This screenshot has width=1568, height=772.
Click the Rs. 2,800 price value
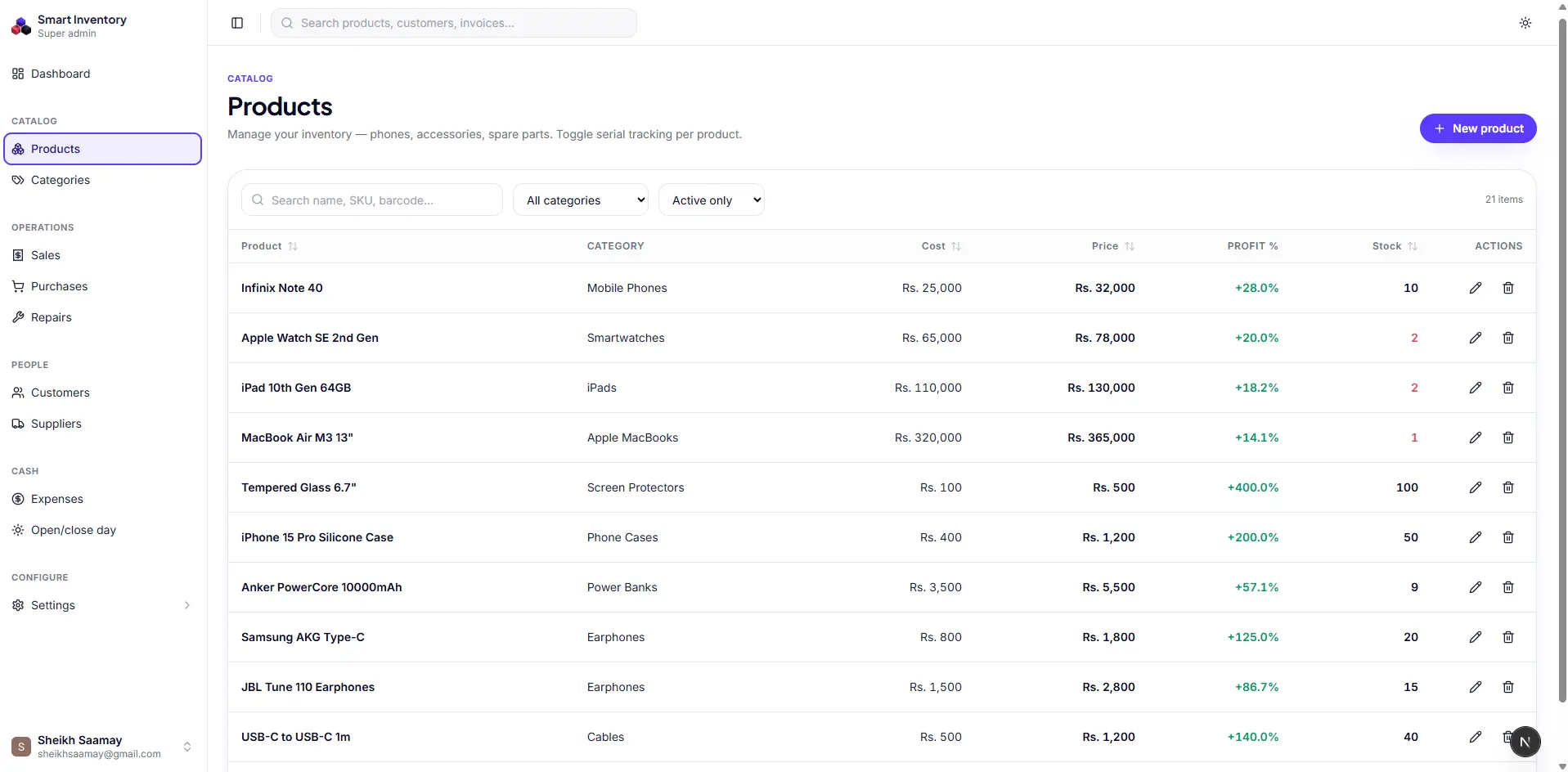coord(1108,687)
